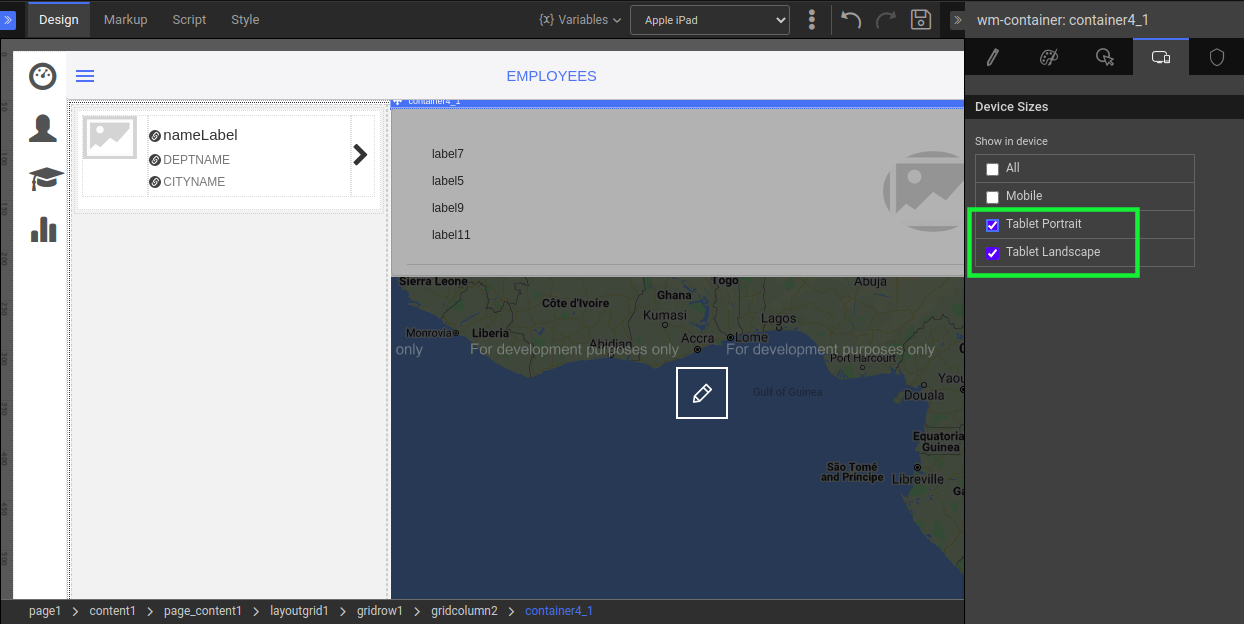Switch to the Script tab
Viewport: 1244px width, 624px height.
pyautogui.click(x=189, y=20)
